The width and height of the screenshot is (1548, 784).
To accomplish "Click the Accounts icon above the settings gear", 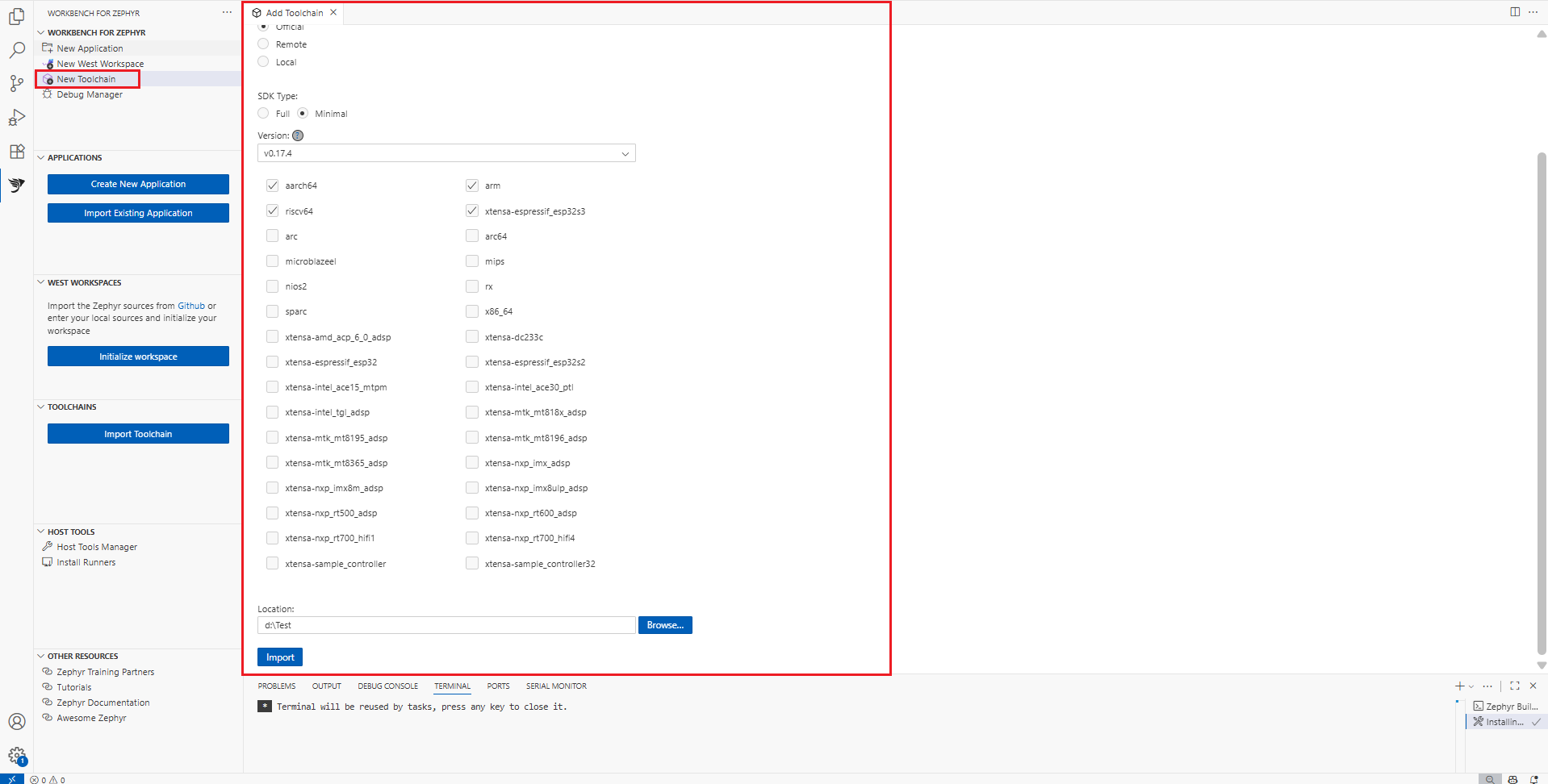I will pyautogui.click(x=16, y=721).
